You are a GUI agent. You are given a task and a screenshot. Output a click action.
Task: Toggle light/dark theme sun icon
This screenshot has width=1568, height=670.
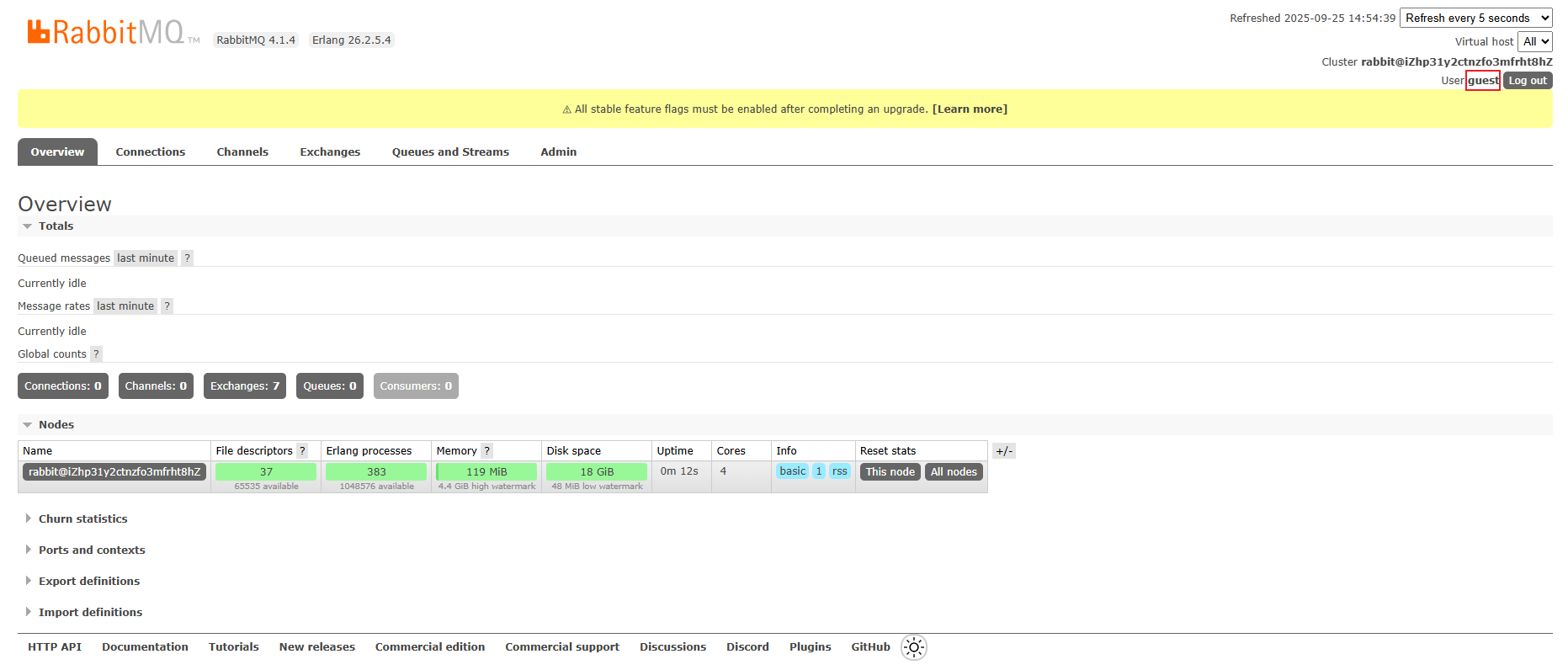coord(914,647)
